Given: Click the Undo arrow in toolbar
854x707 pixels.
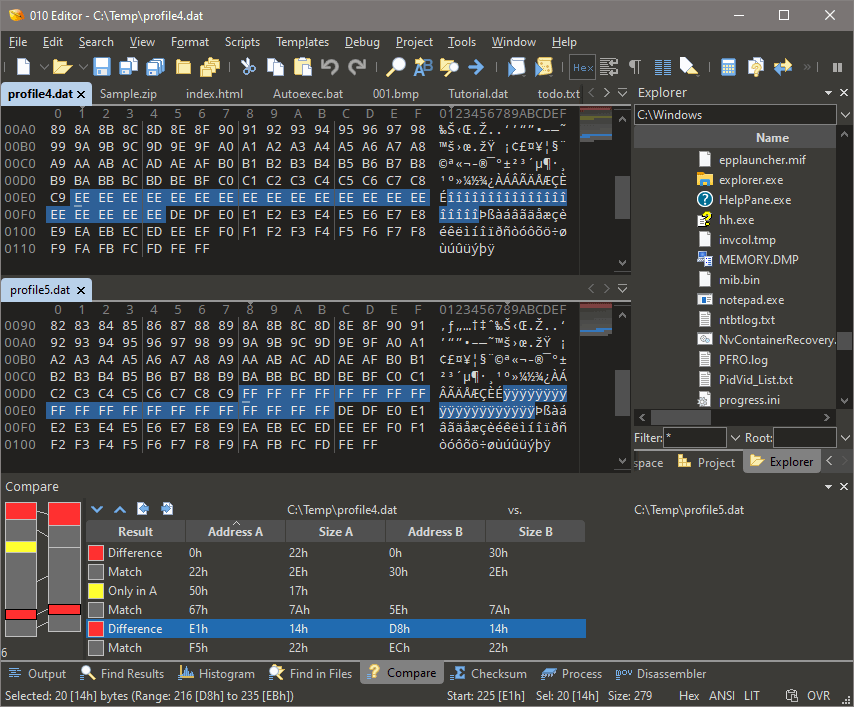Looking at the screenshot, I should [x=330, y=67].
